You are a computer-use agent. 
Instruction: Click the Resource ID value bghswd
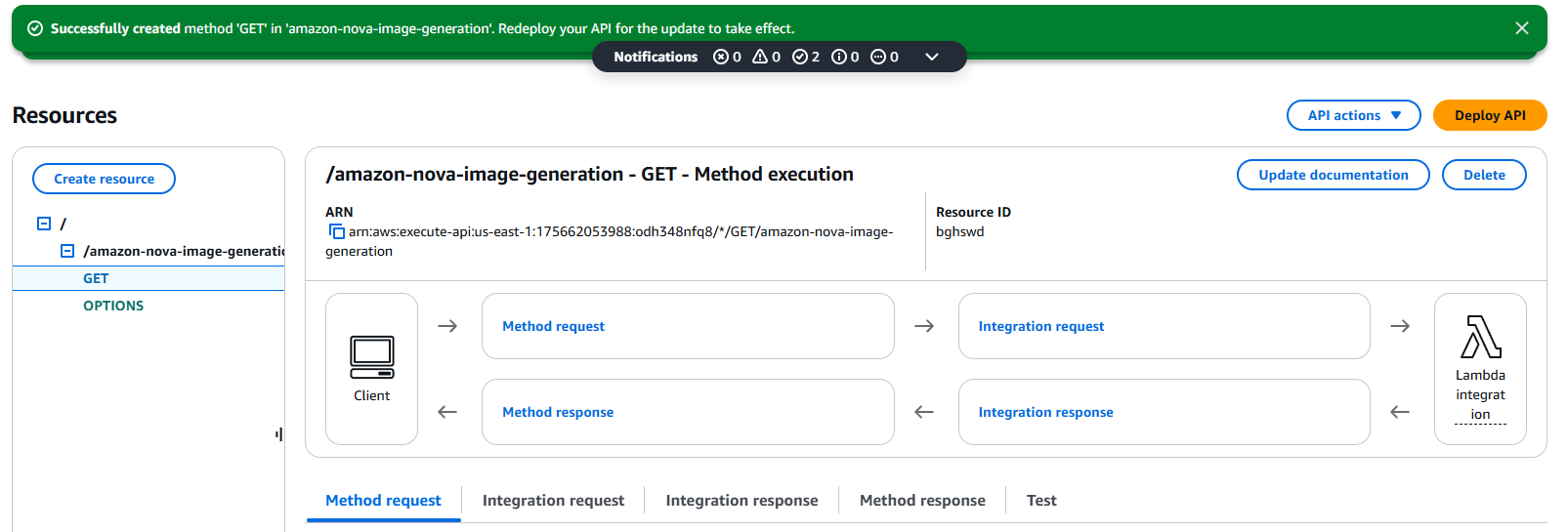pyautogui.click(x=960, y=231)
